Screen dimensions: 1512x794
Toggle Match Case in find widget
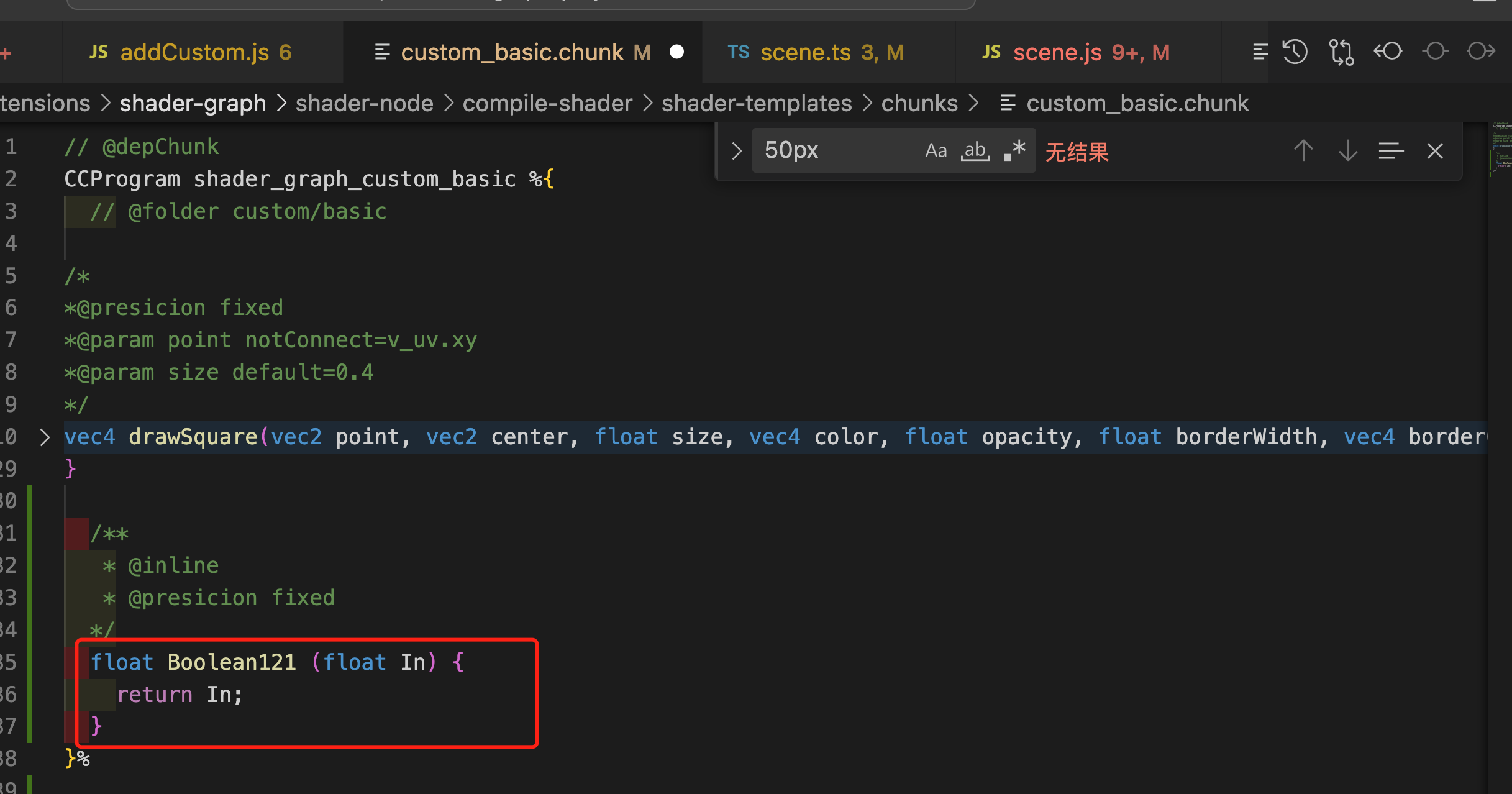coord(936,151)
